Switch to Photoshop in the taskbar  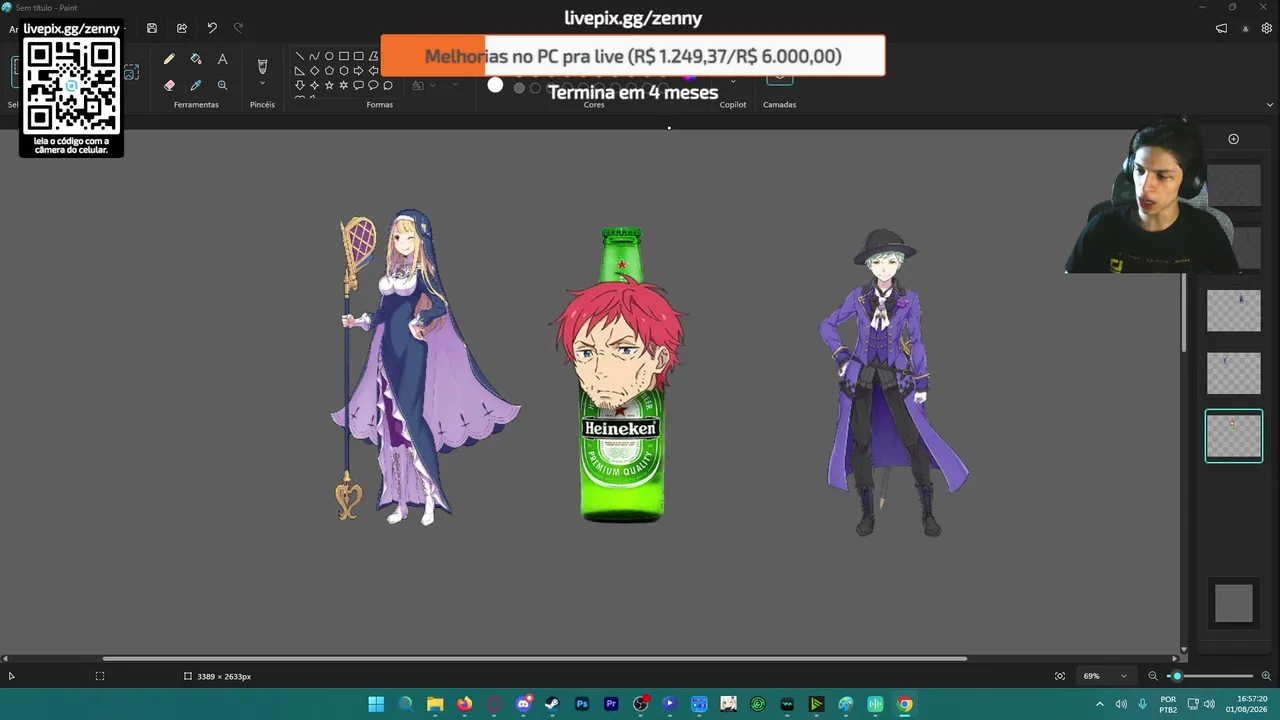coord(582,704)
